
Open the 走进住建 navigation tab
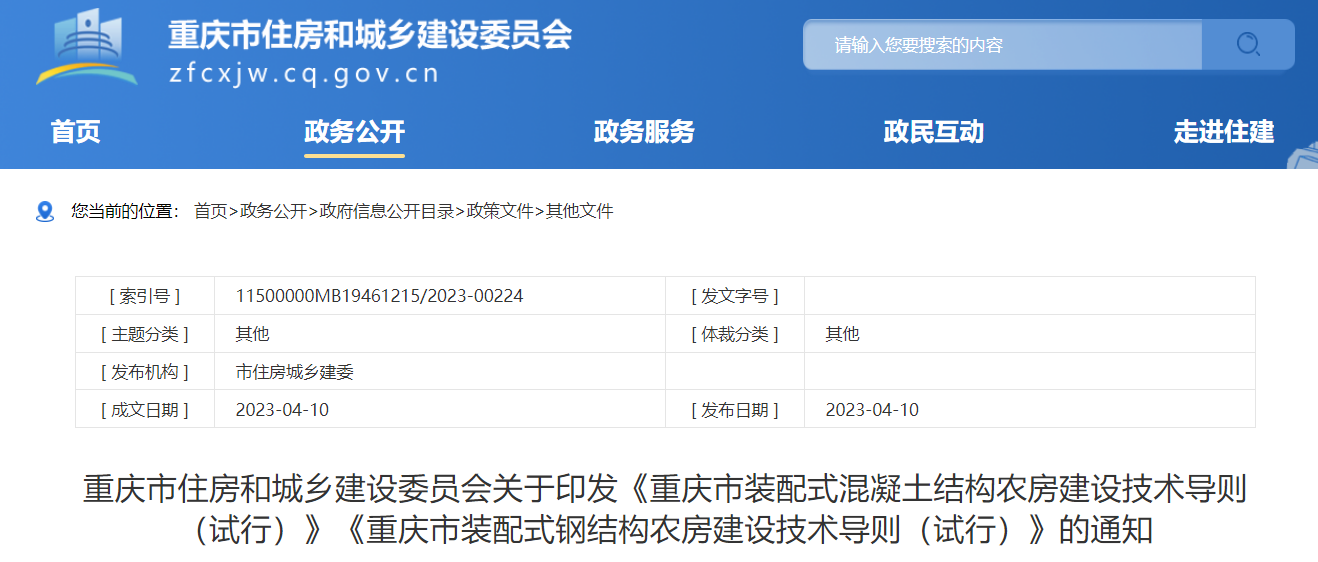coord(1224,132)
